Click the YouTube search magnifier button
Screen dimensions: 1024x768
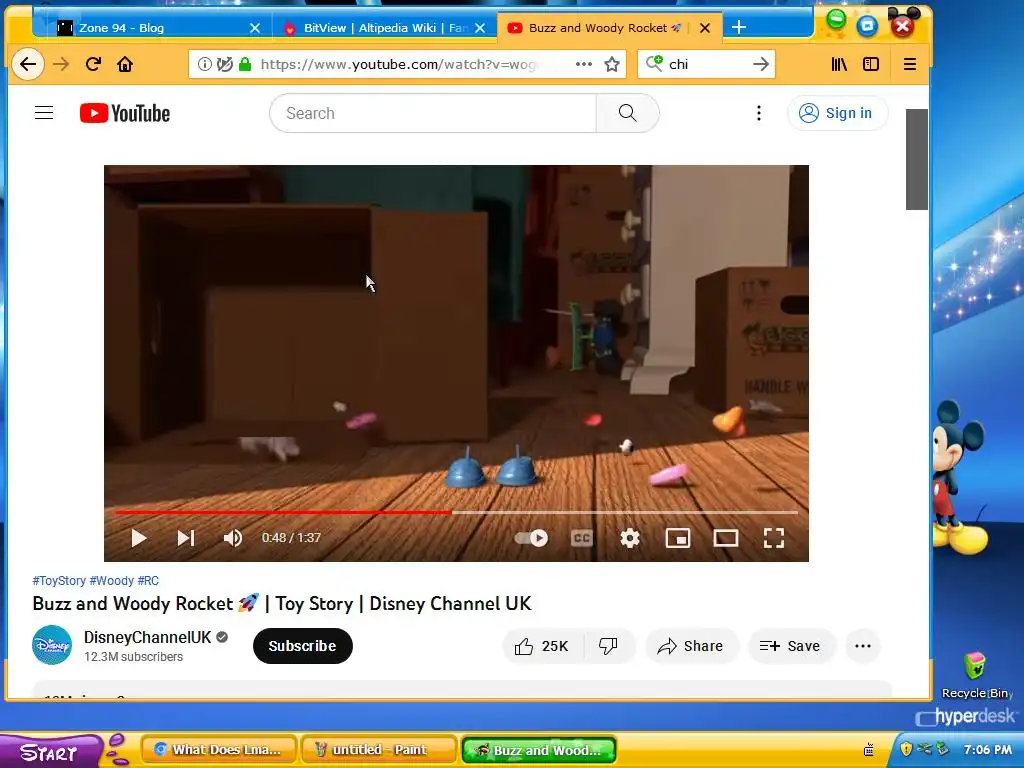[x=628, y=113]
